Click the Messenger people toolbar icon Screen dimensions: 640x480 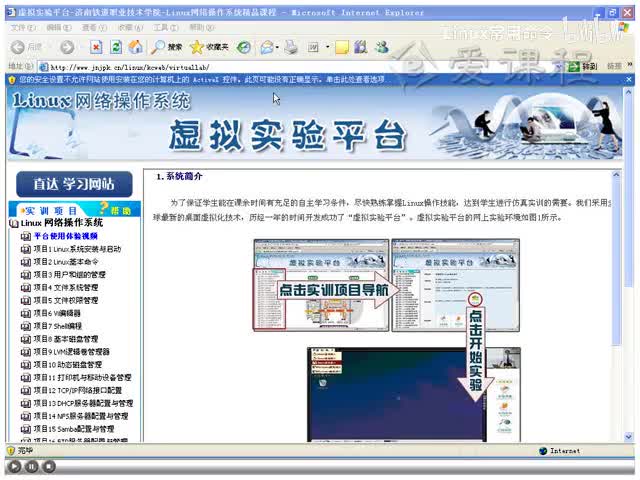click(x=382, y=47)
